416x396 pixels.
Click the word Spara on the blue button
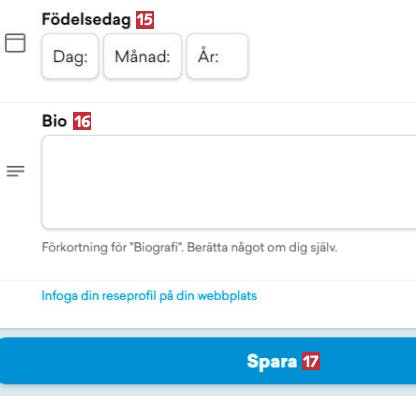(x=272, y=362)
